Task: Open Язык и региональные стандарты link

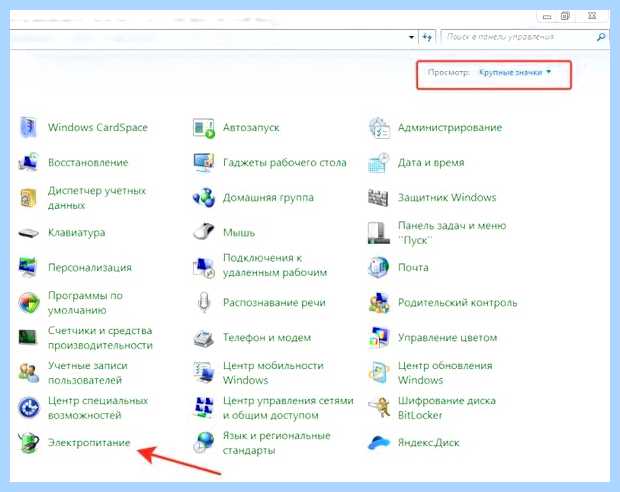Action: pyautogui.click(x=277, y=443)
